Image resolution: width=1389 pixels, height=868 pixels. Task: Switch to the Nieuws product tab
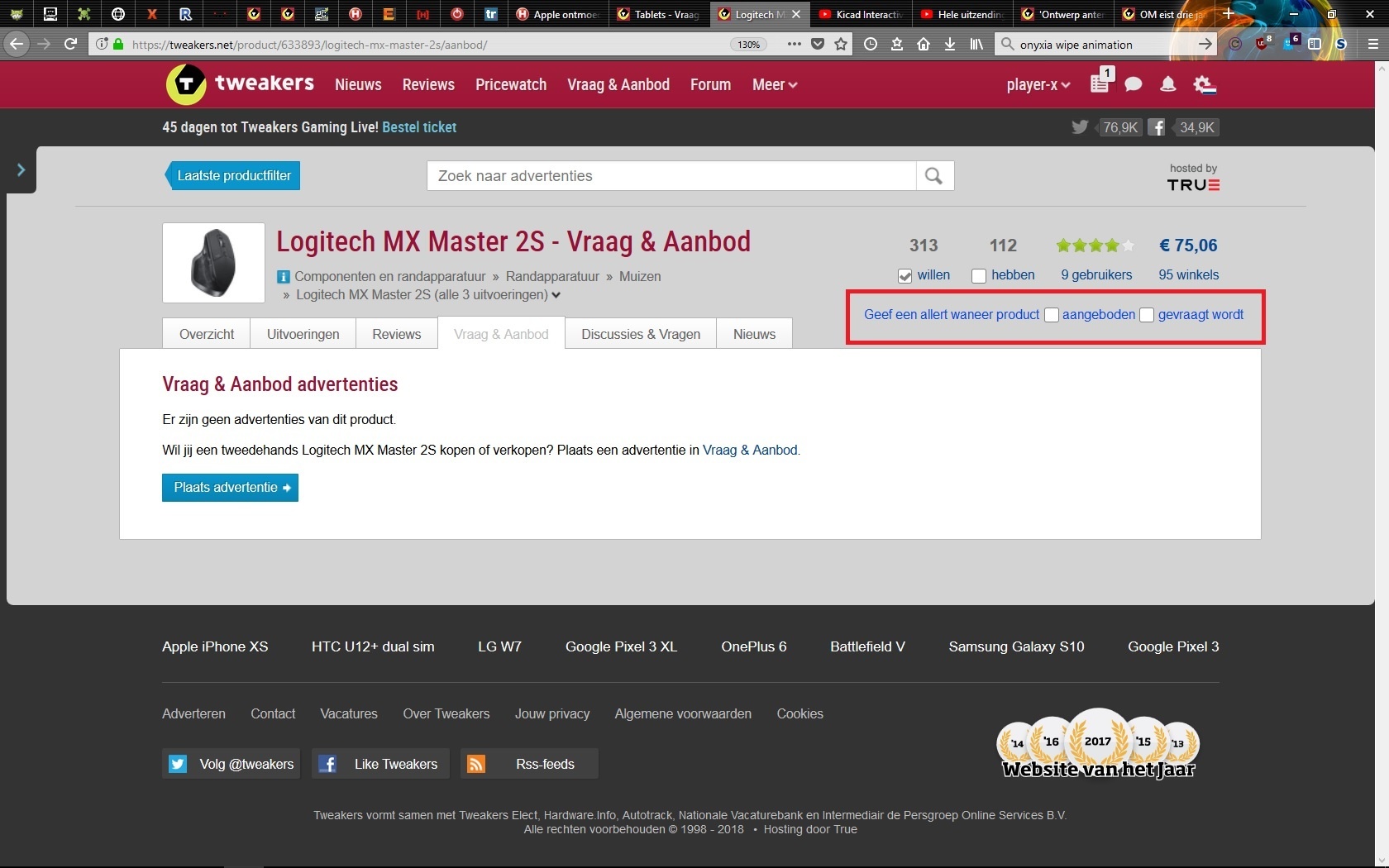pos(754,334)
